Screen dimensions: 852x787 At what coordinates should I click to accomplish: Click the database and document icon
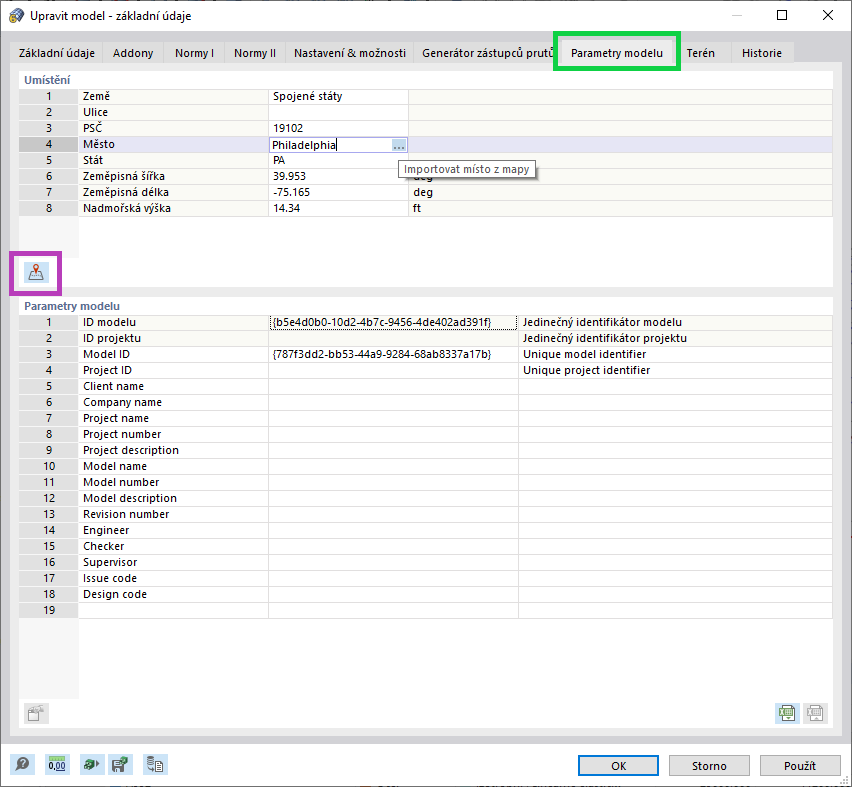(155, 765)
